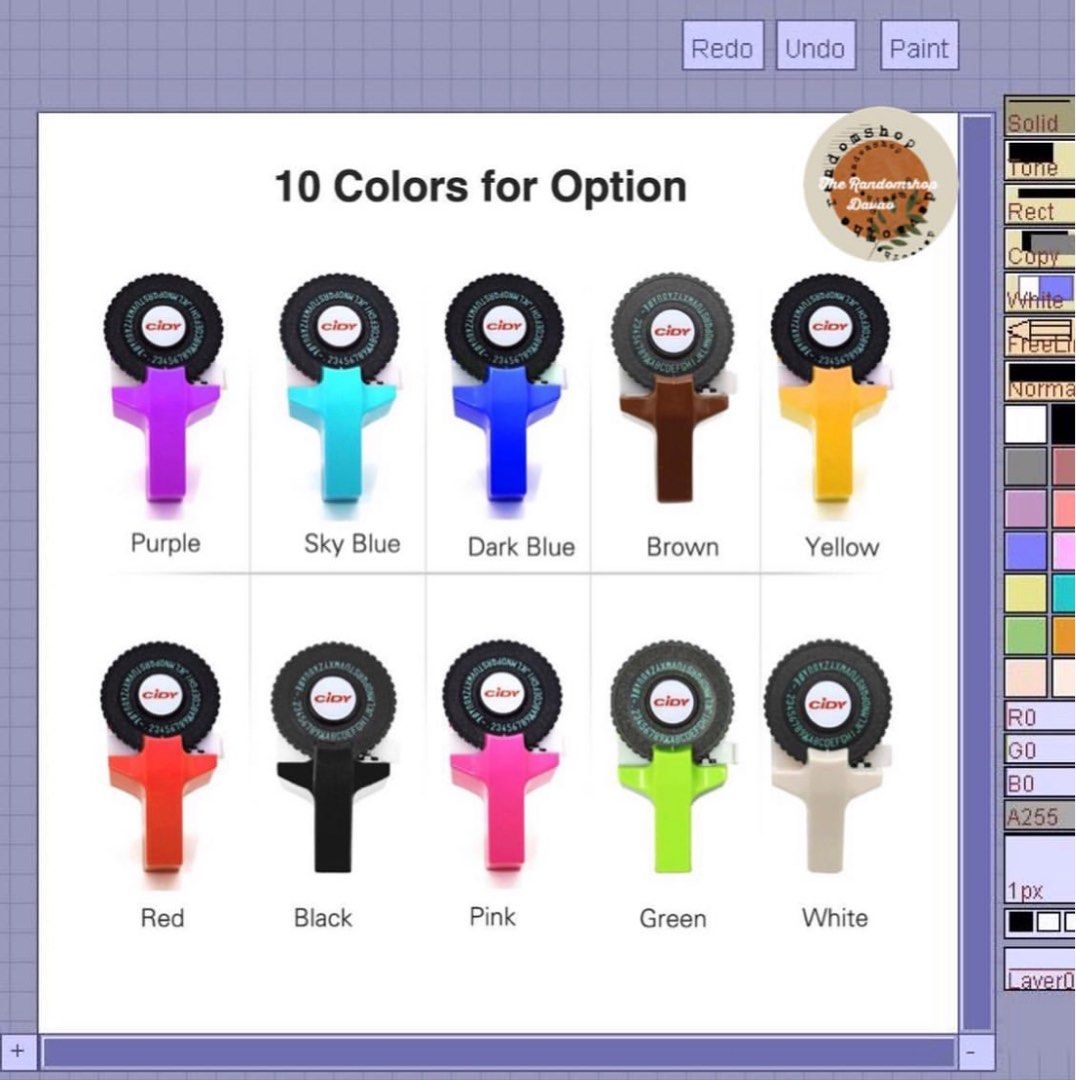Choose the FreeLine drawing mode
The width and height of the screenshot is (1076, 1080).
click(x=1040, y=337)
